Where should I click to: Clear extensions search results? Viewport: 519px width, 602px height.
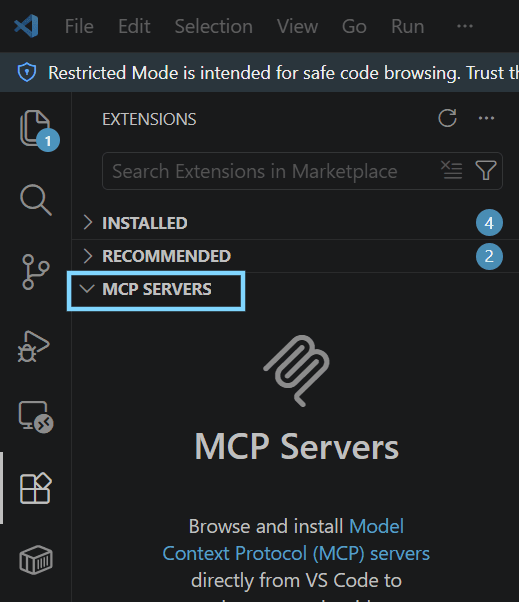click(x=451, y=170)
